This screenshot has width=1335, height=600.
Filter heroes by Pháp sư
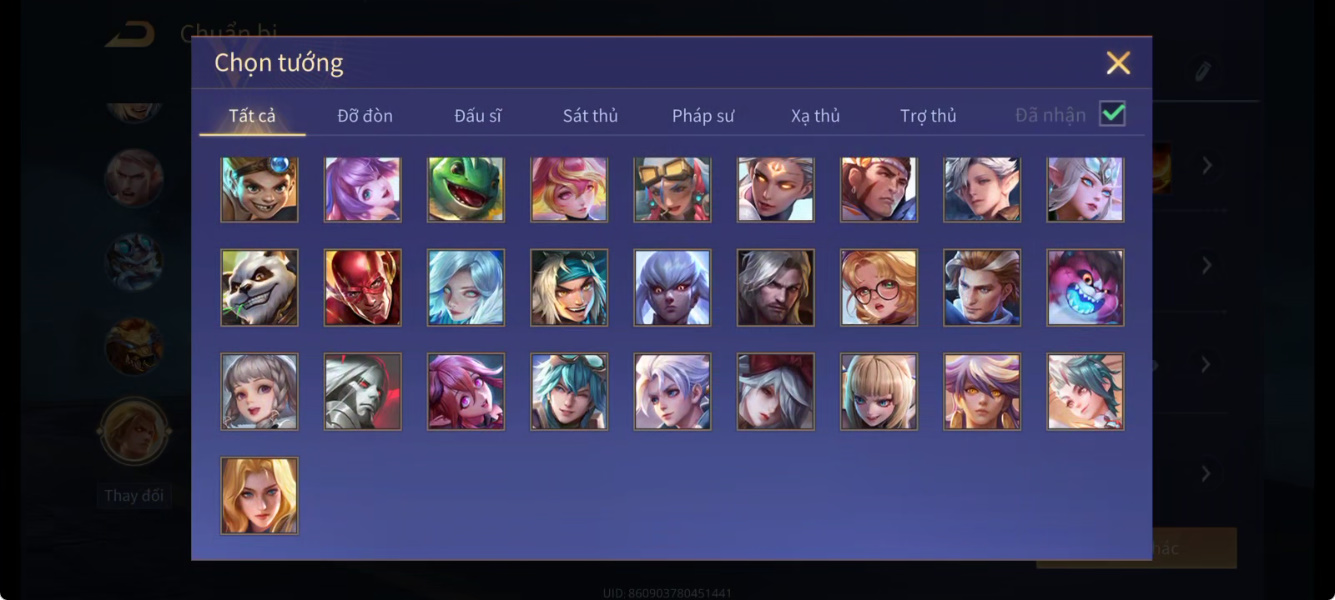click(703, 116)
